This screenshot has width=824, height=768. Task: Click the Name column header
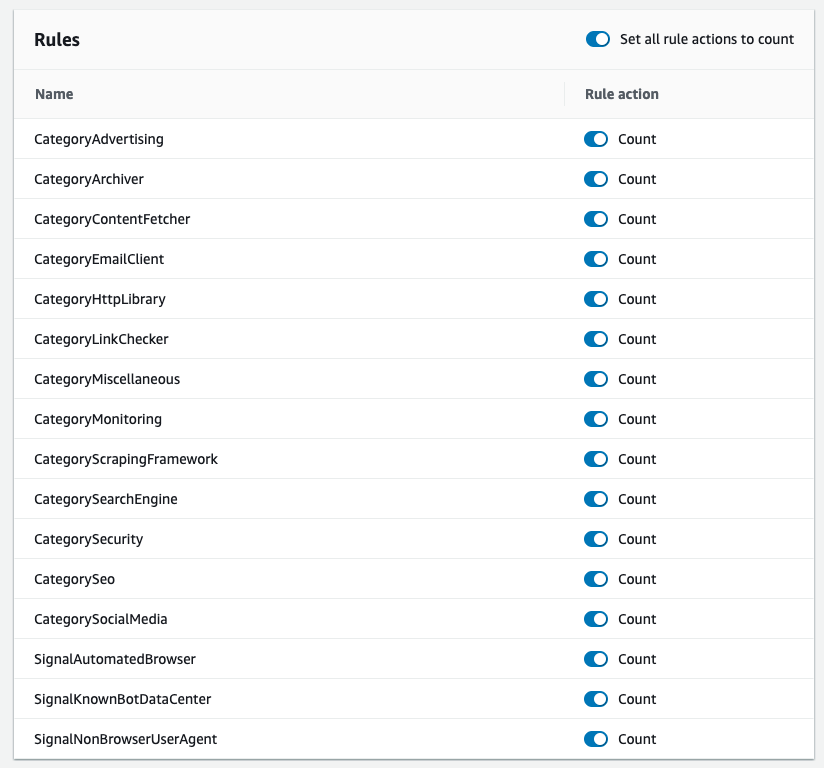(x=54, y=94)
